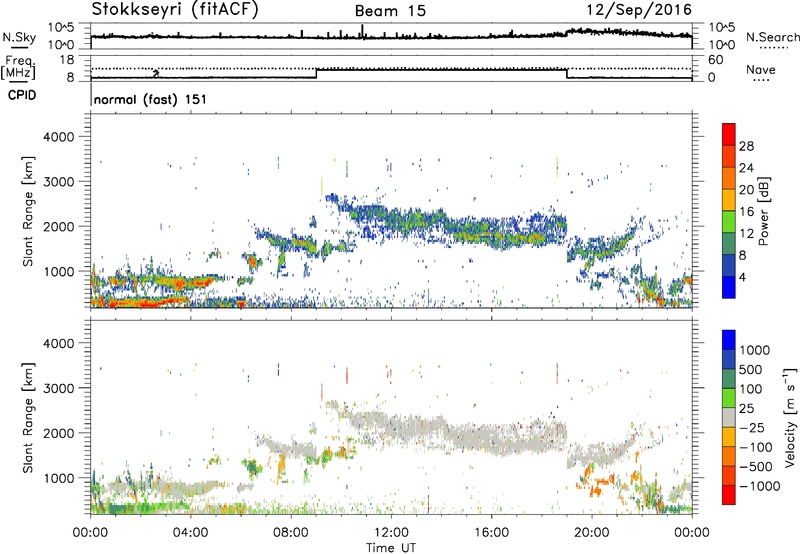800x554 pixels.
Task: Click the "Time UT" axis title
Action: pyautogui.click(x=391, y=547)
